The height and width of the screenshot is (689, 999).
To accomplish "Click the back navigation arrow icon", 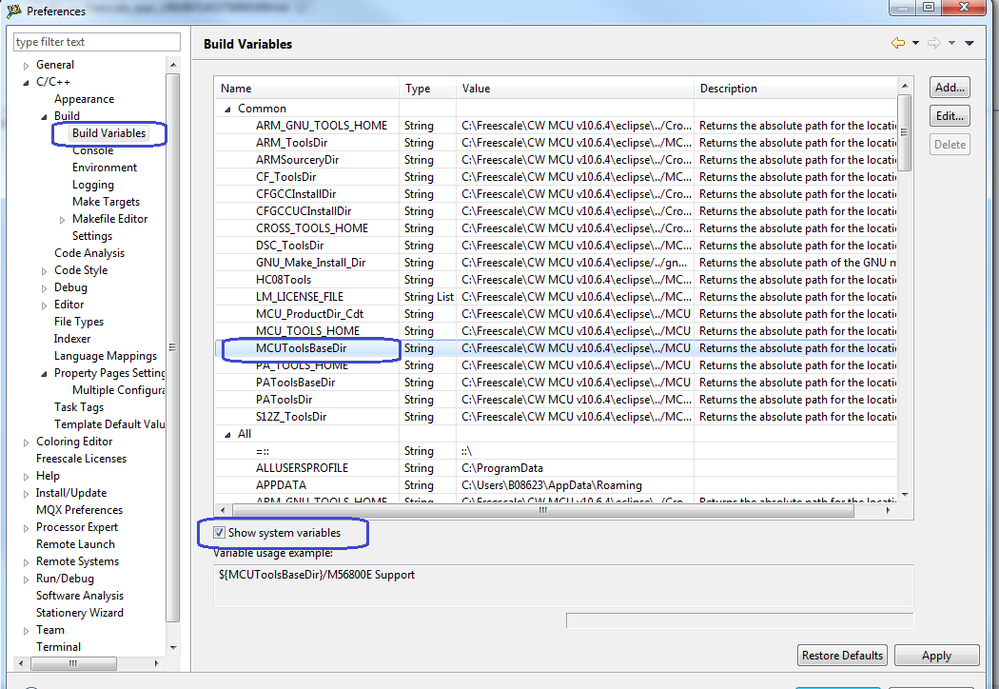I will coord(898,43).
